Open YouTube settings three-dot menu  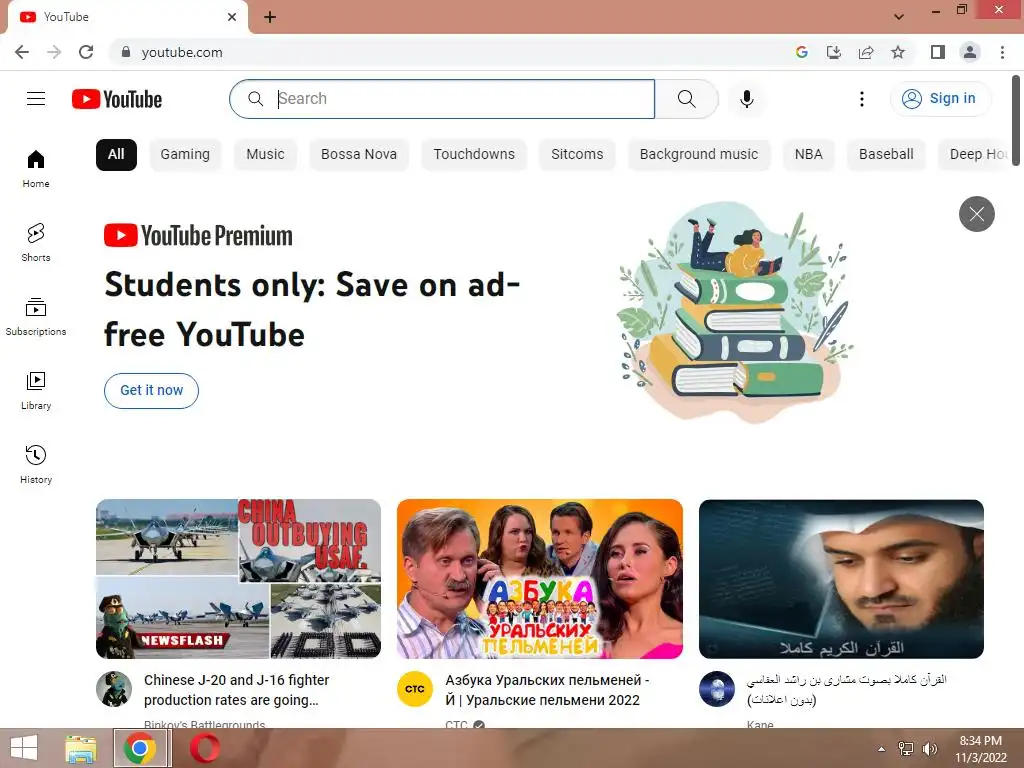(861, 99)
